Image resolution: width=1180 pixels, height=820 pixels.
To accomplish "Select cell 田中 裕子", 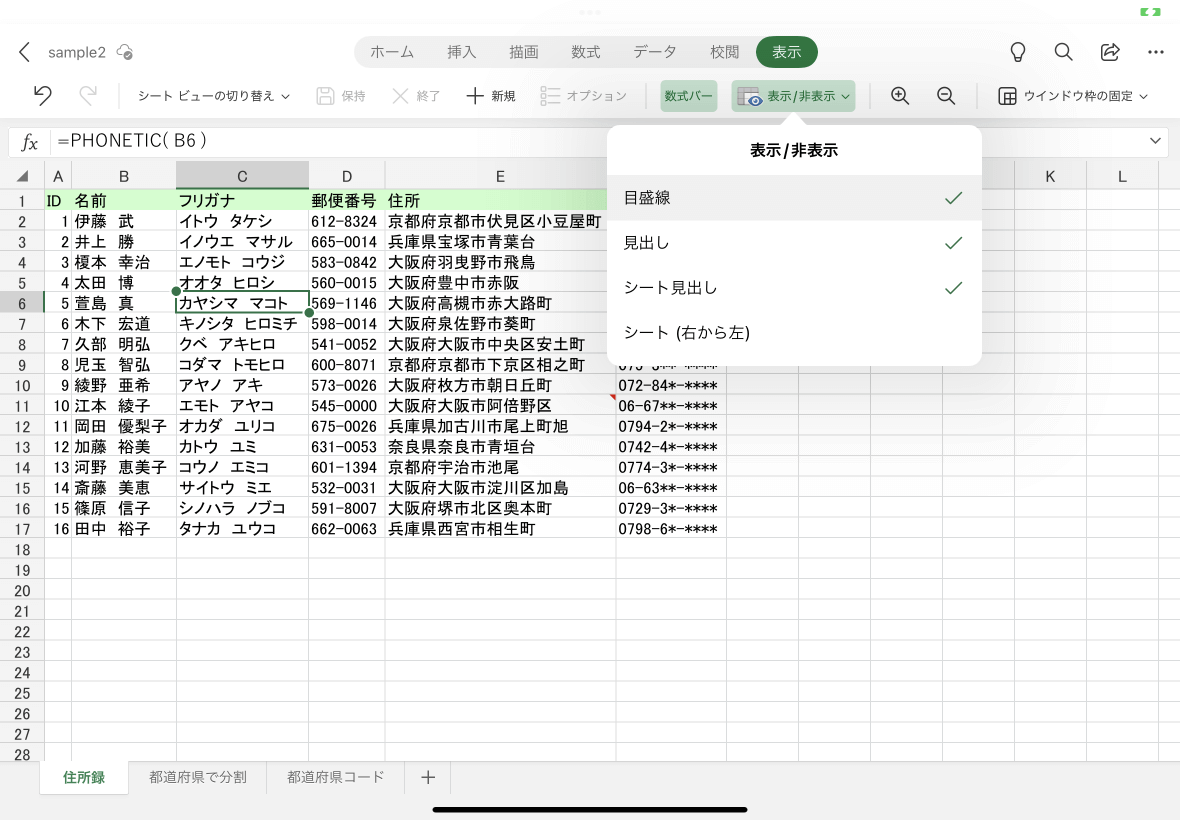I will pos(124,529).
